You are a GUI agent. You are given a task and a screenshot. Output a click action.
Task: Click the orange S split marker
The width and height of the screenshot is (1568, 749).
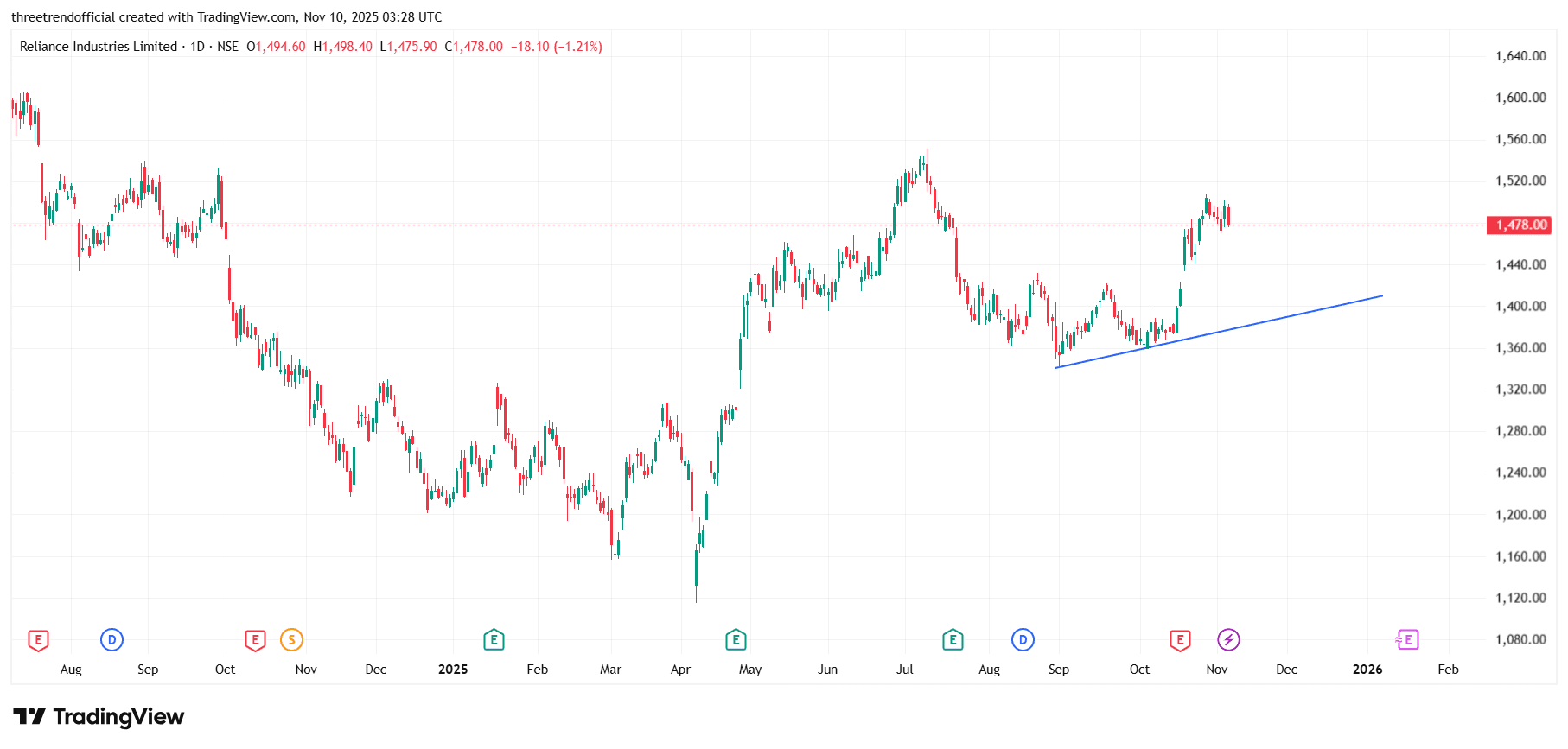[292, 640]
